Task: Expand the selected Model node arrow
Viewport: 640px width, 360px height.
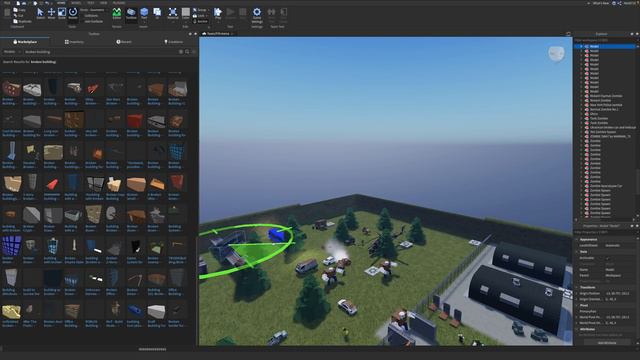Action: [581, 47]
